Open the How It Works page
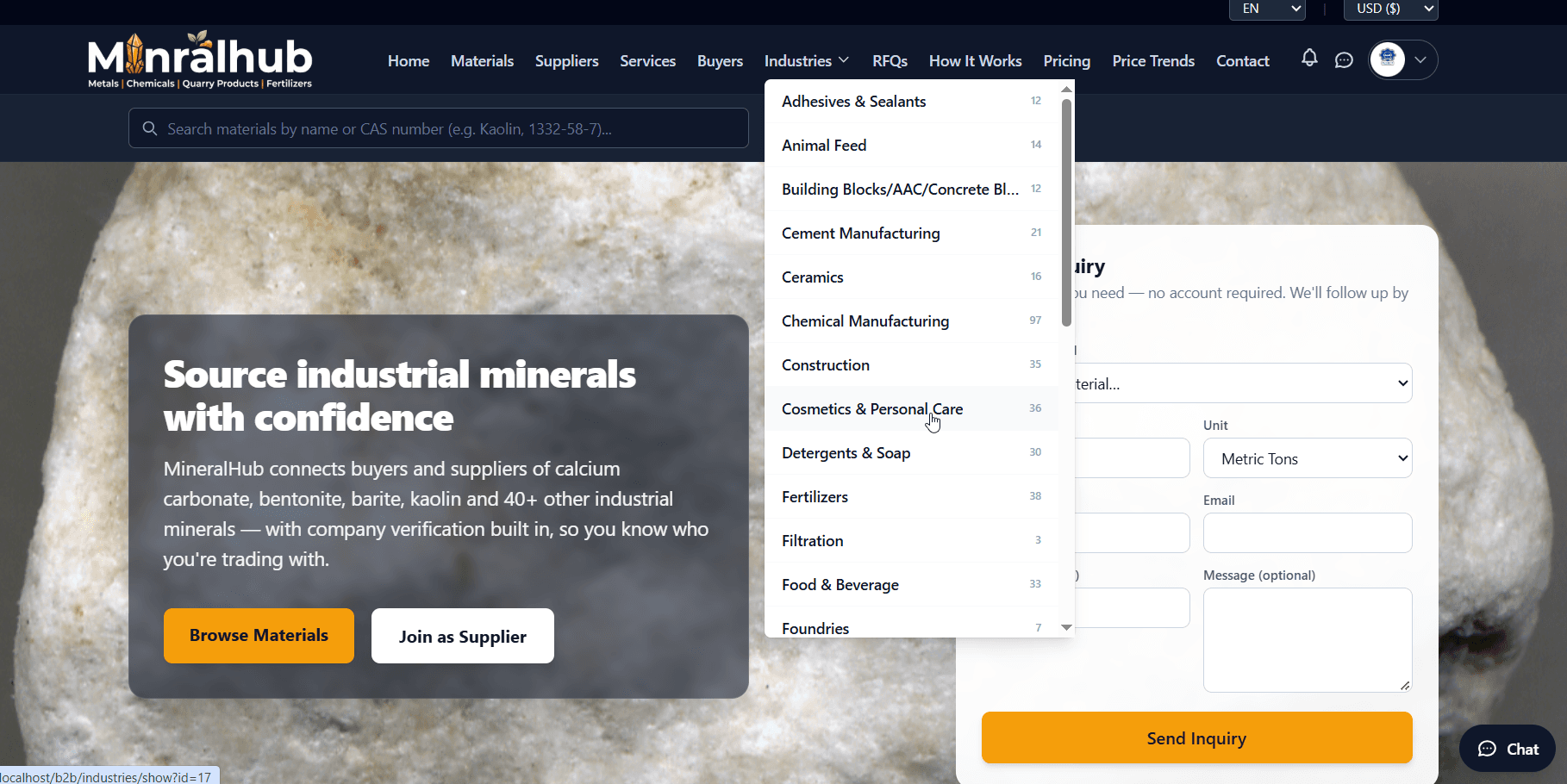 975,60
